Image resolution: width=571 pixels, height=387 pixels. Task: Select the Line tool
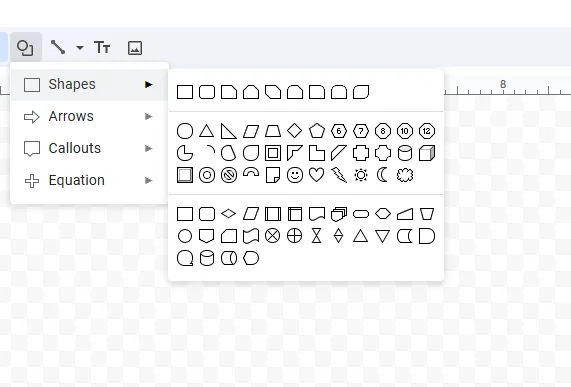tap(58, 47)
